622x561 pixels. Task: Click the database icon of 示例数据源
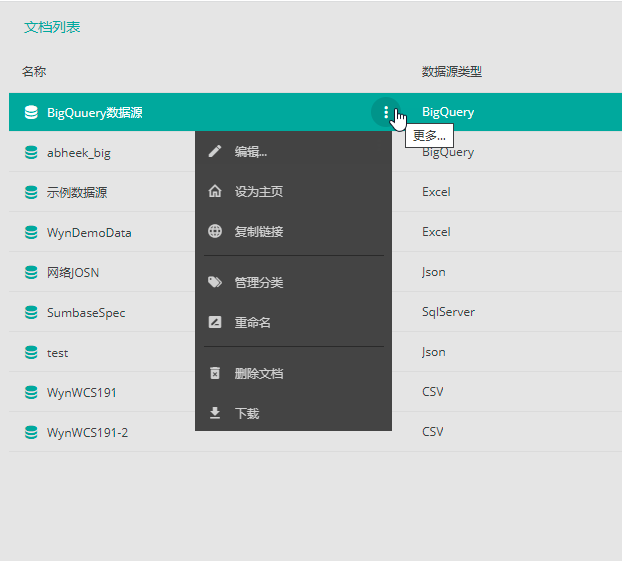point(31,192)
